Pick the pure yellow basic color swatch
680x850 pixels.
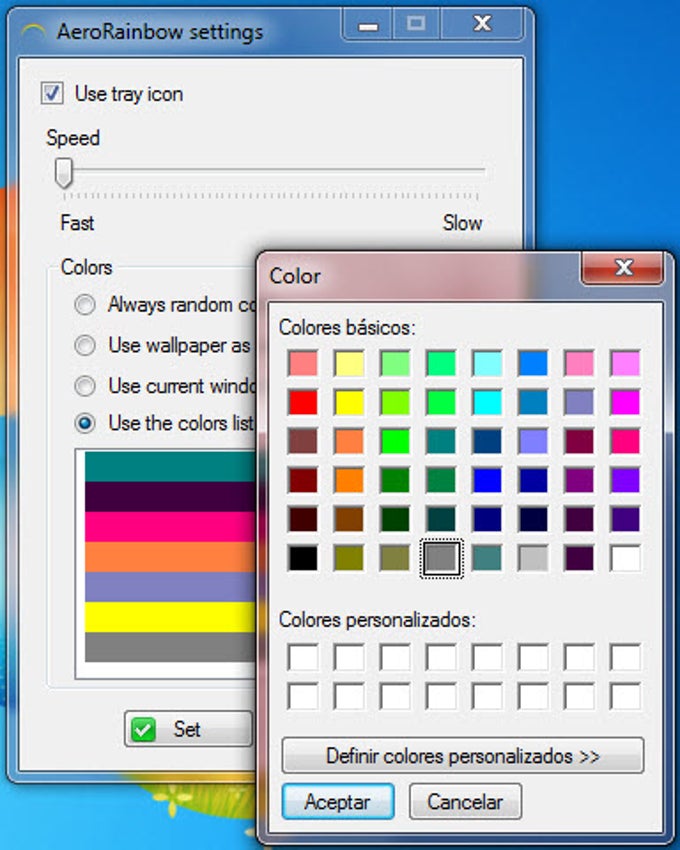349,402
